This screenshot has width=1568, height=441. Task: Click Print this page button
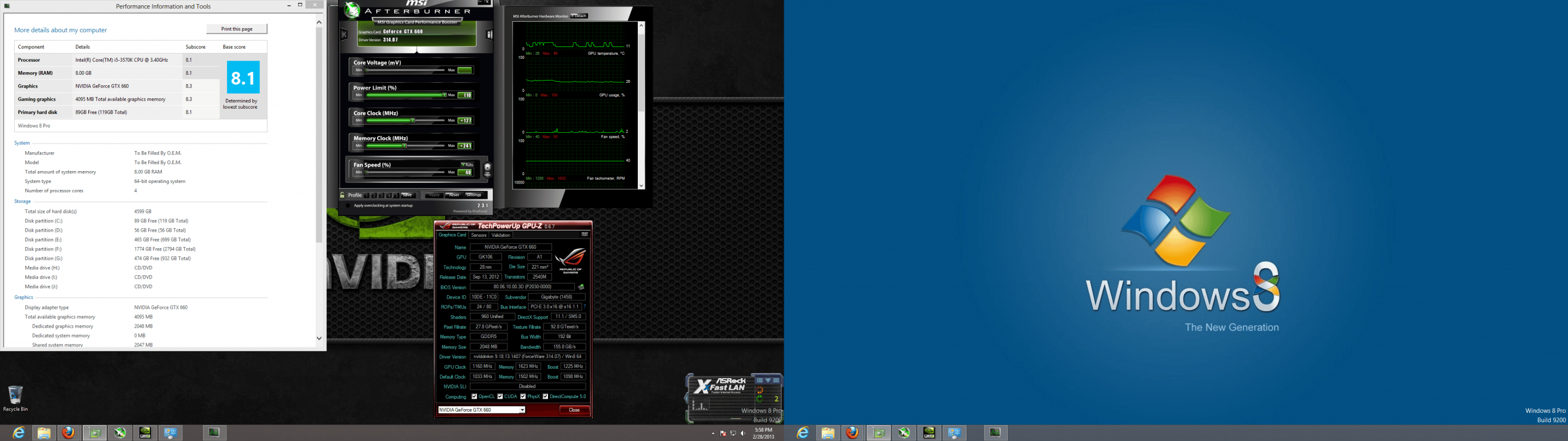point(237,29)
